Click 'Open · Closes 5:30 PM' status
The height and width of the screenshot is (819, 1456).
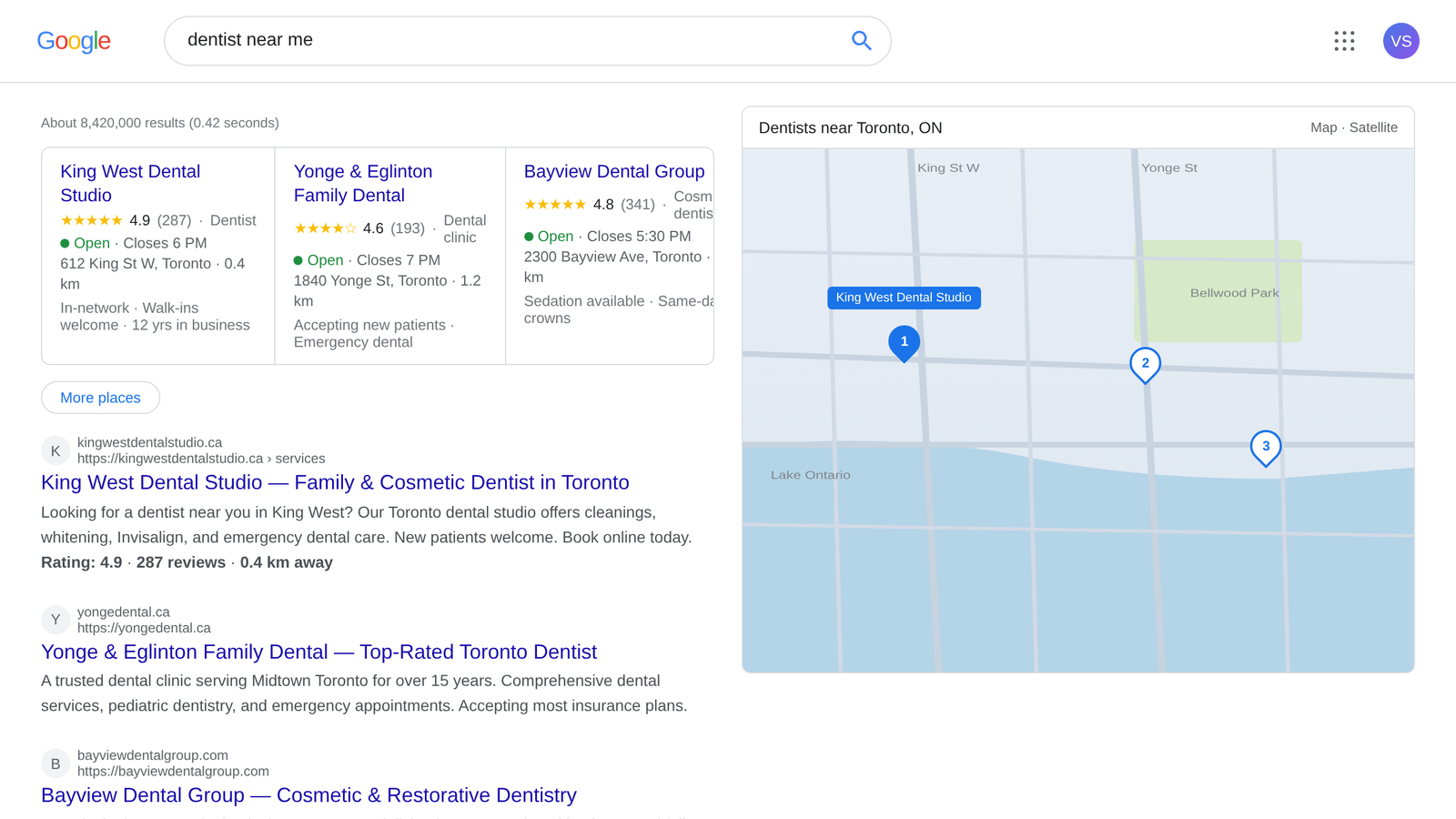click(607, 237)
